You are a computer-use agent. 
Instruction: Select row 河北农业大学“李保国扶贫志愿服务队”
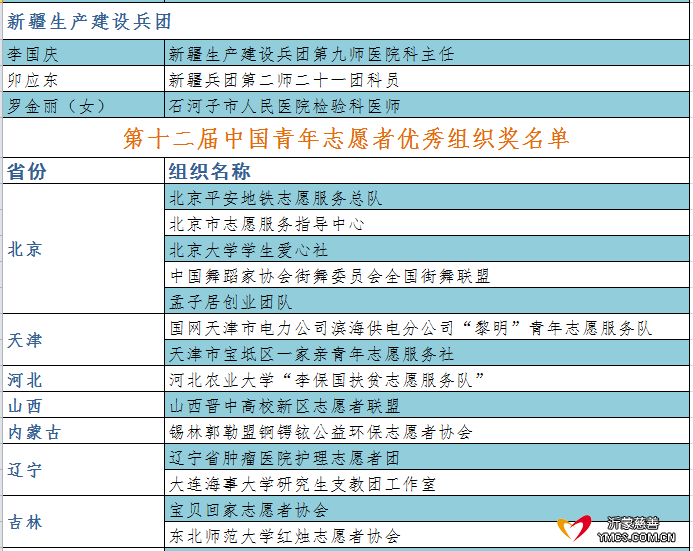pos(427,379)
